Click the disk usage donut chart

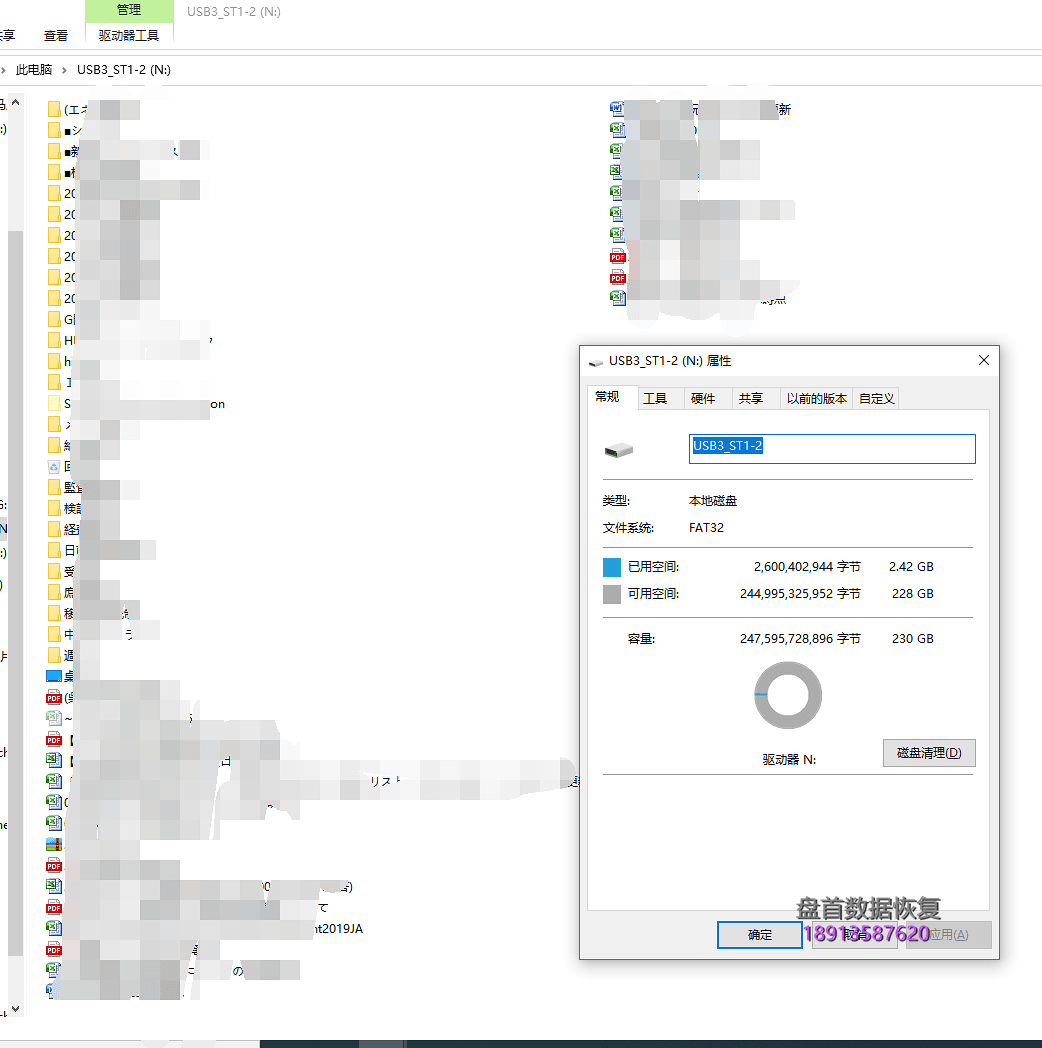click(x=788, y=695)
